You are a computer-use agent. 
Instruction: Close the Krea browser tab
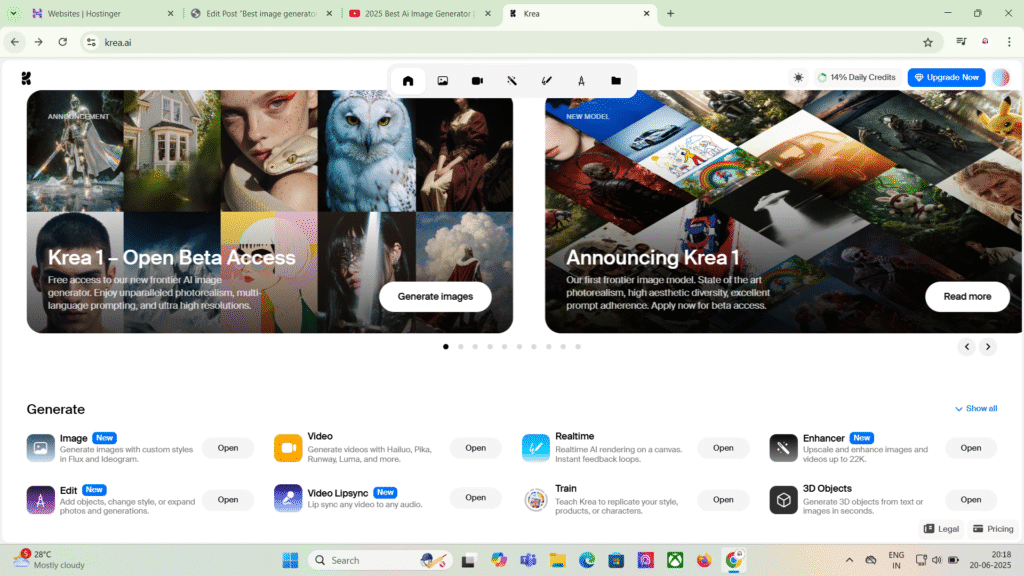tap(647, 13)
